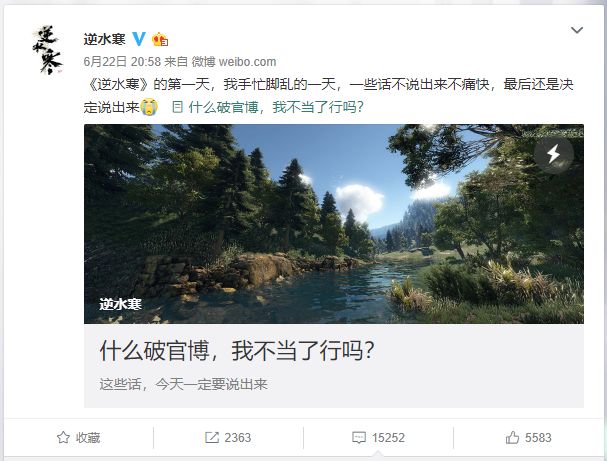This screenshot has width=607, height=461.
Task: Open comments via speech bubble icon
Action: [358, 438]
